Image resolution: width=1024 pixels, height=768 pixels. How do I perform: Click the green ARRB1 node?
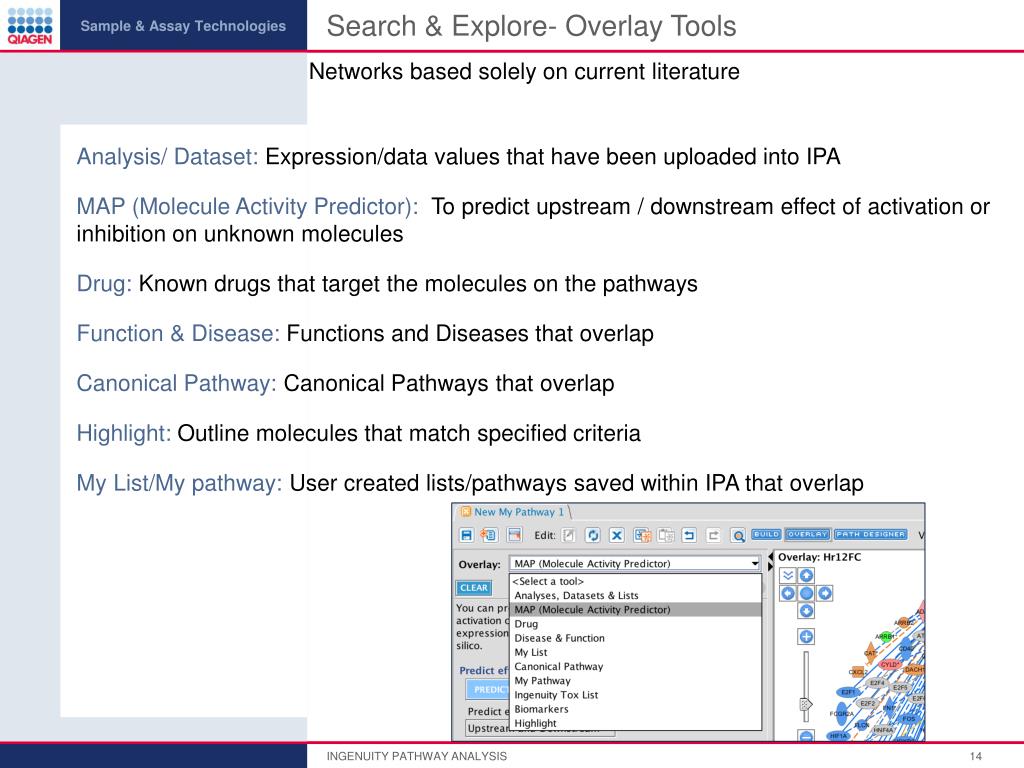[885, 636]
